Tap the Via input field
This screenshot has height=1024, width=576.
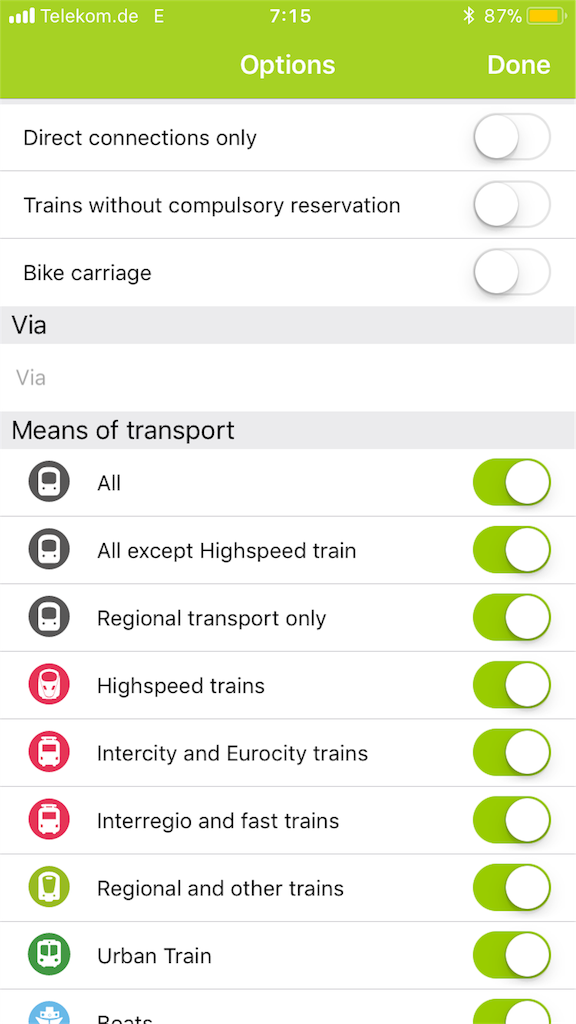coord(288,377)
